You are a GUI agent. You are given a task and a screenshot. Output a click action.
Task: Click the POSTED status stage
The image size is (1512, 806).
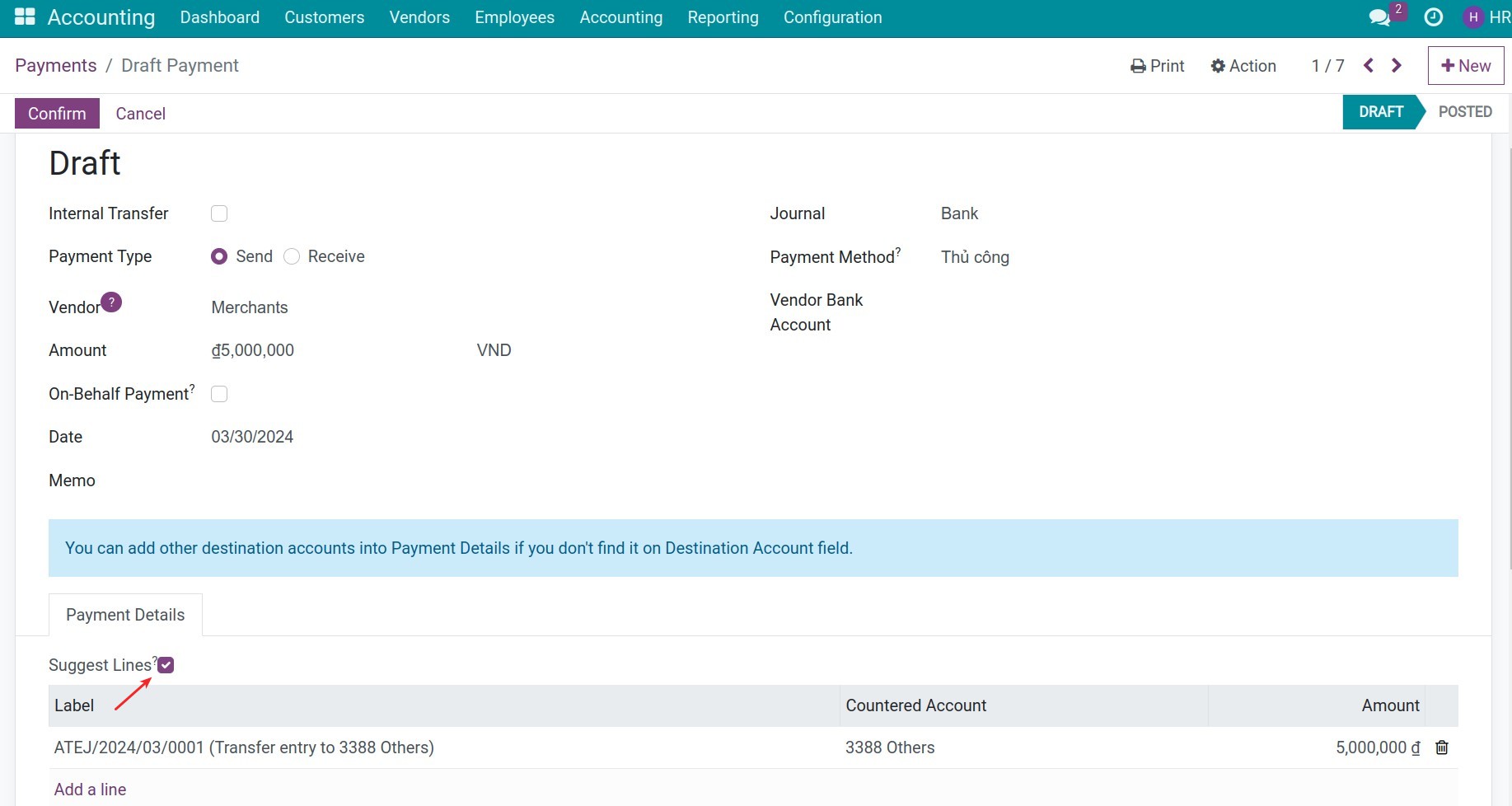coord(1465,112)
